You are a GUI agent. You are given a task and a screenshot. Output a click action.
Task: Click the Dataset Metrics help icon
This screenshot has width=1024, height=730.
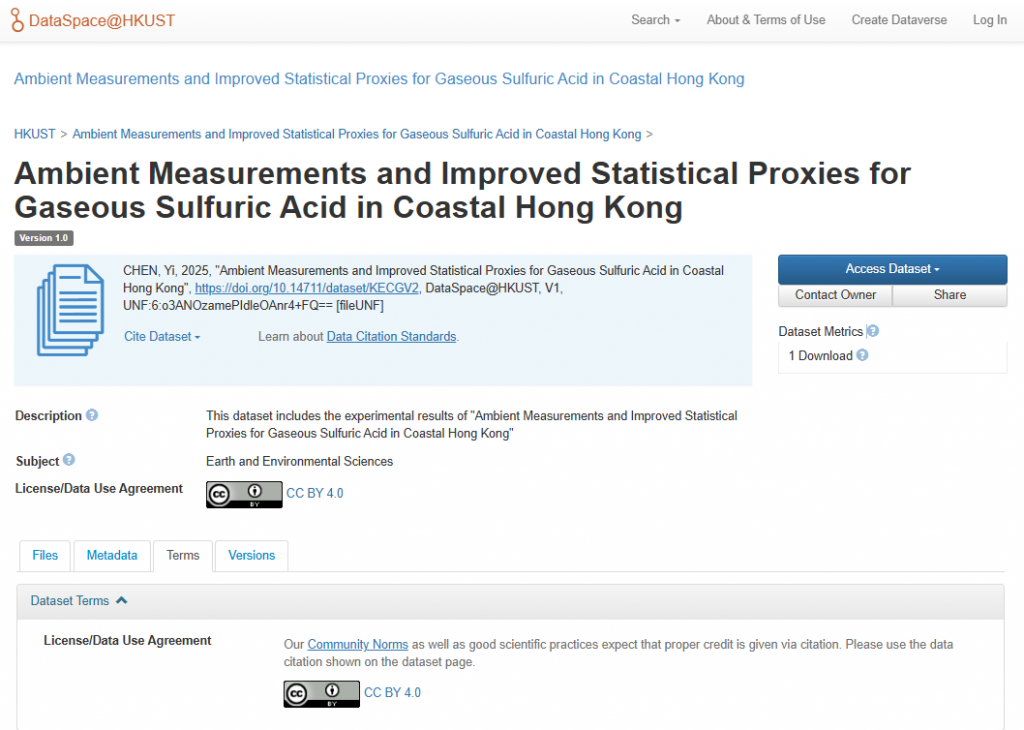873,332
